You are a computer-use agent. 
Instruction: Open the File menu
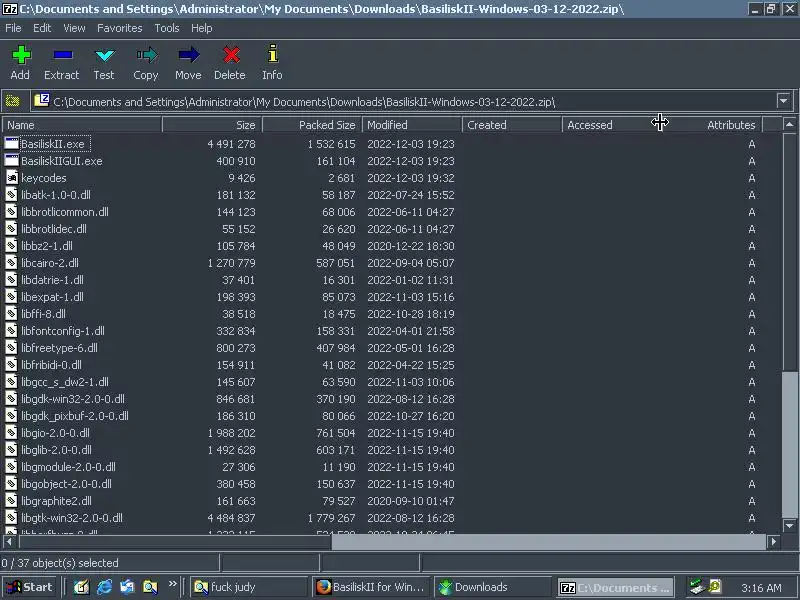13,28
